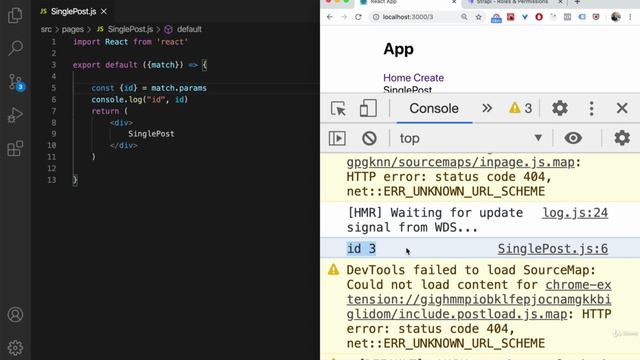Image resolution: width=640 pixels, height=360 pixels.
Task: Open the DevTools customize menu
Action: (x=591, y=109)
